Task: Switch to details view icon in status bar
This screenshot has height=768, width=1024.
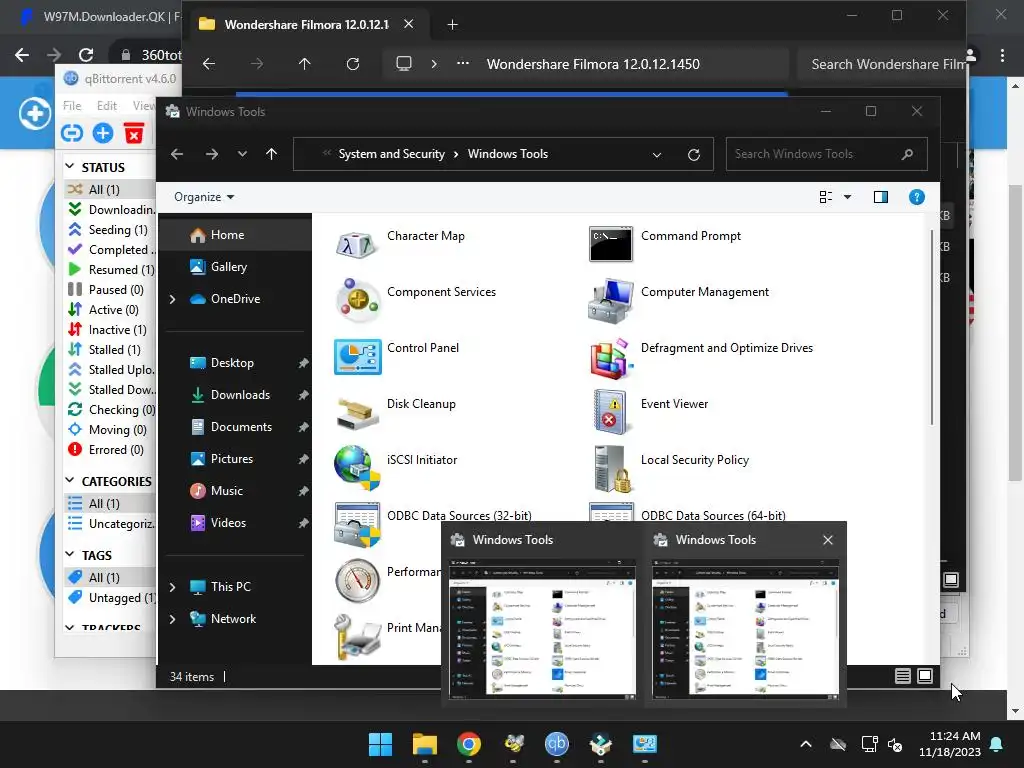Action: [903, 676]
